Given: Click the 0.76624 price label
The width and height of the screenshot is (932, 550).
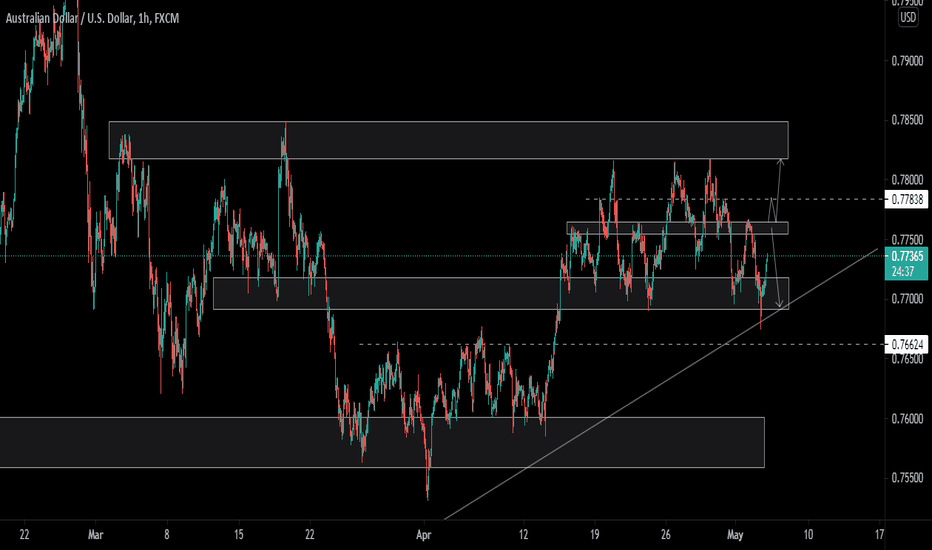Looking at the screenshot, I should tap(908, 344).
